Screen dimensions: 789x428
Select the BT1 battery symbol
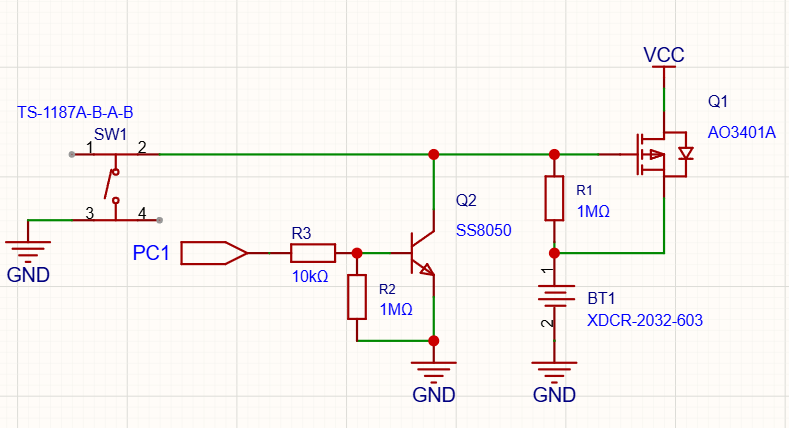click(x=555, y=297)
